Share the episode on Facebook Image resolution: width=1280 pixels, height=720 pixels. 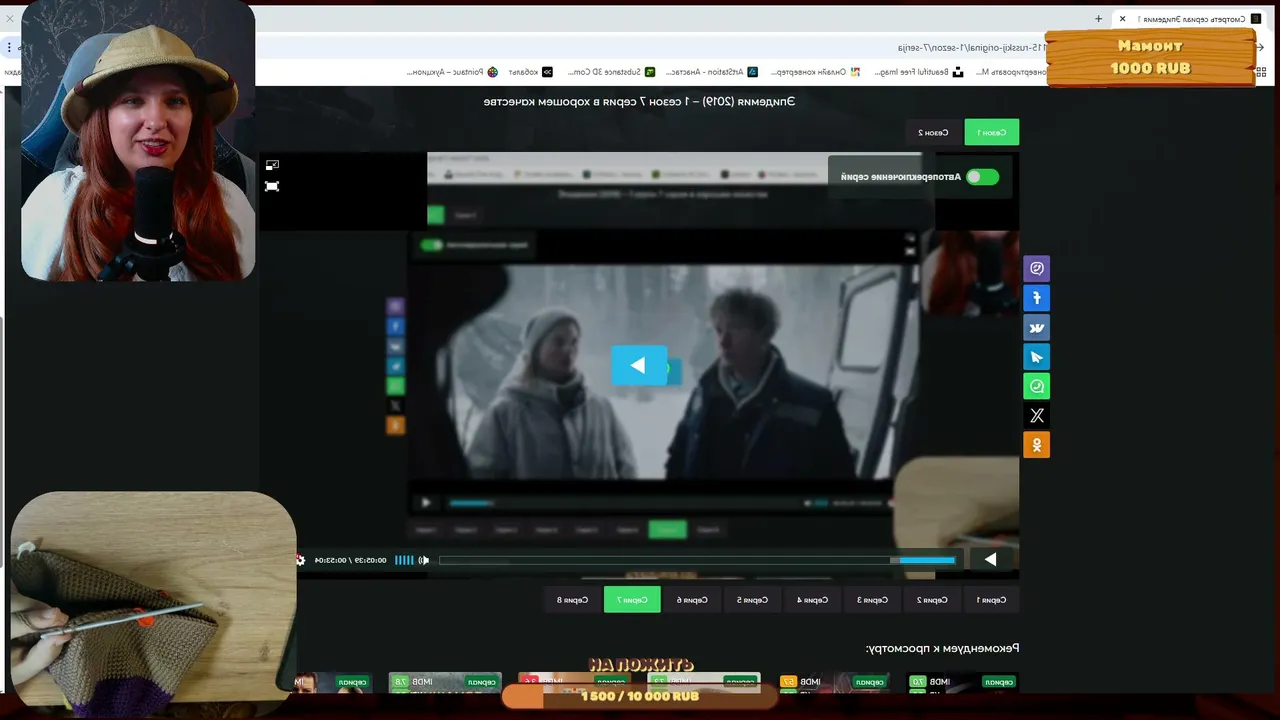pyautogui.click(x=1036, y=298)
